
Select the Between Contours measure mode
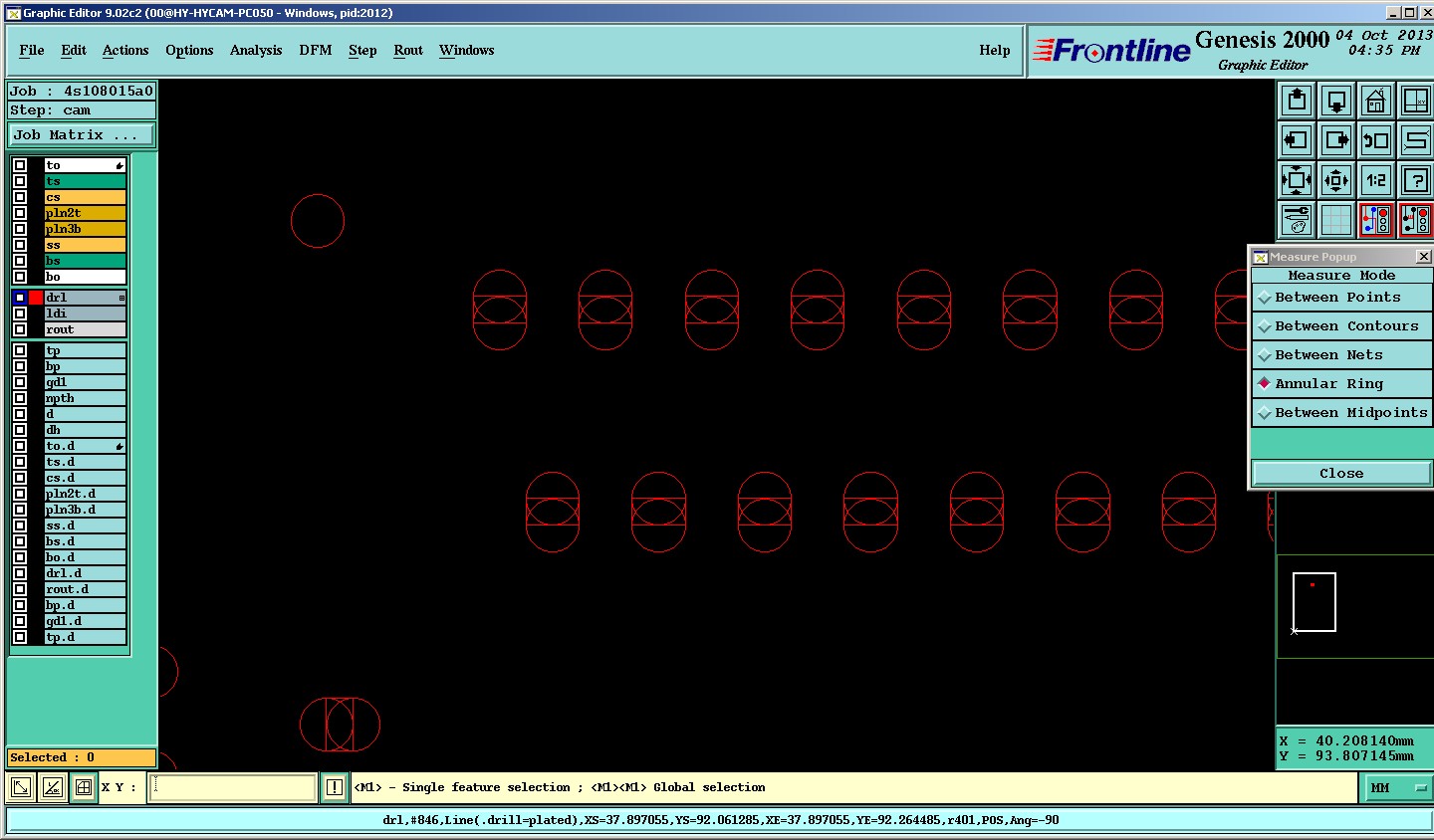[x=1341, y=325]
